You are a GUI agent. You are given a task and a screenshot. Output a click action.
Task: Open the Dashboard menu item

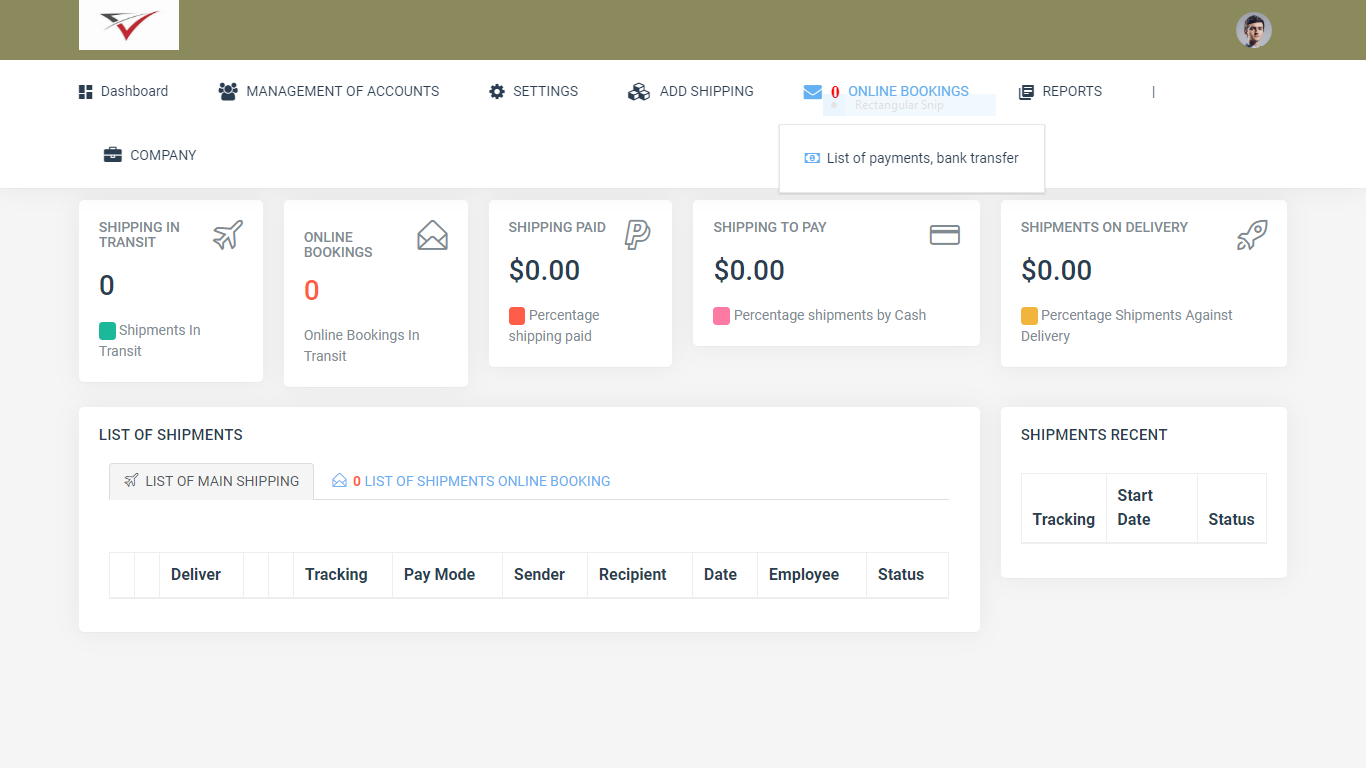tap(124, 91)
